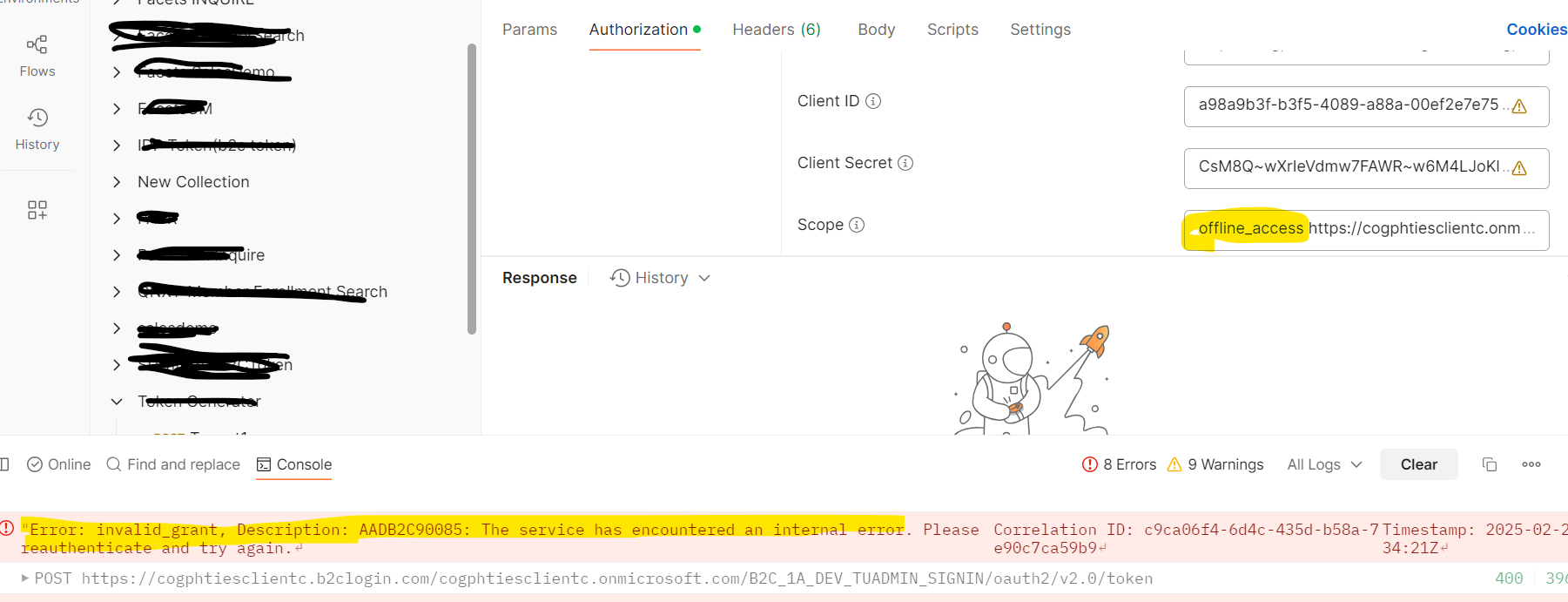
Task: Toggle the sidebar pane icon in status bar
Action: click(x=4, y=464)
